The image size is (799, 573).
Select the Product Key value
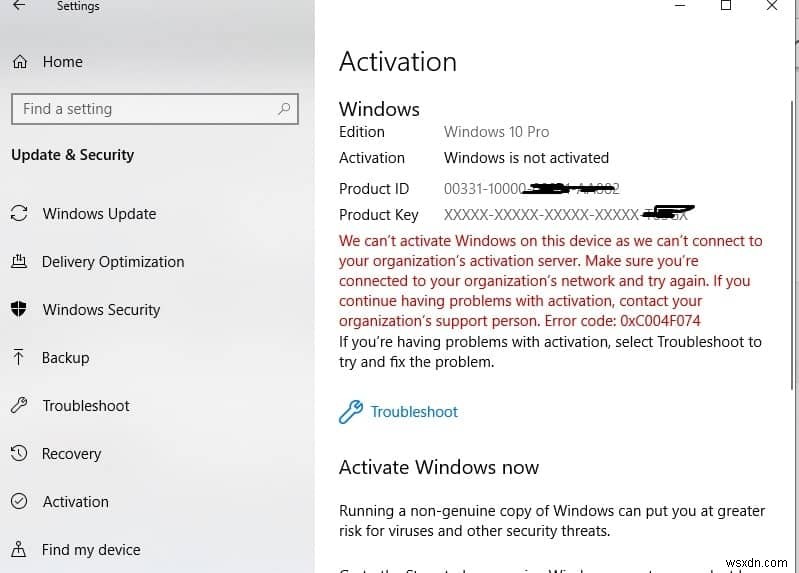pyautogui.click(x=569, y=214)
